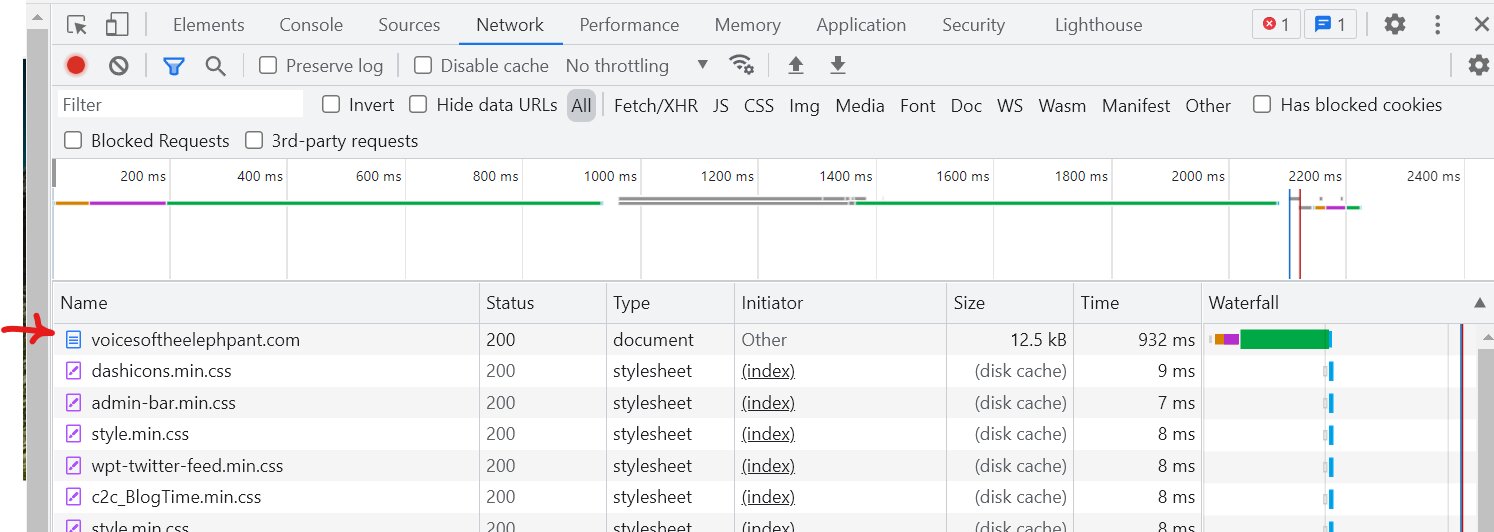Export the HAR file with the download arrow
Viewport: 1494px width, 532px height.
click(838, 65)
